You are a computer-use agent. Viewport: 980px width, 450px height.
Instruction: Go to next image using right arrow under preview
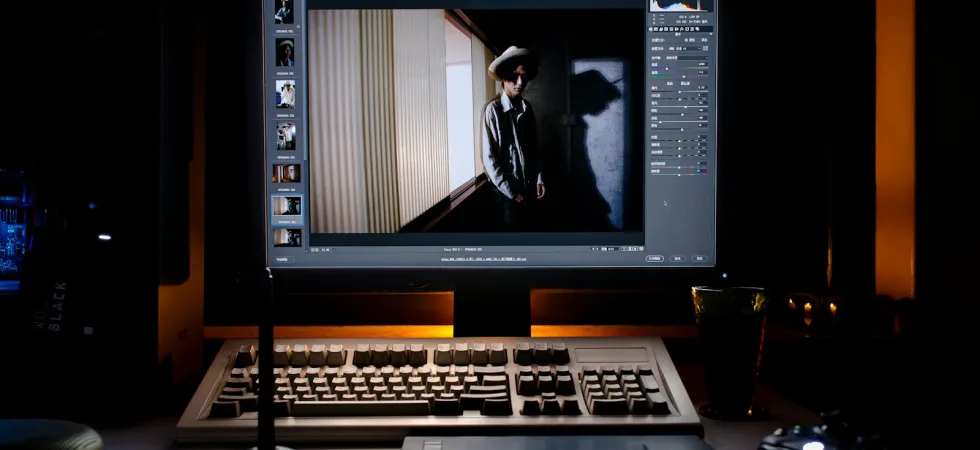(x=598, y=249)
